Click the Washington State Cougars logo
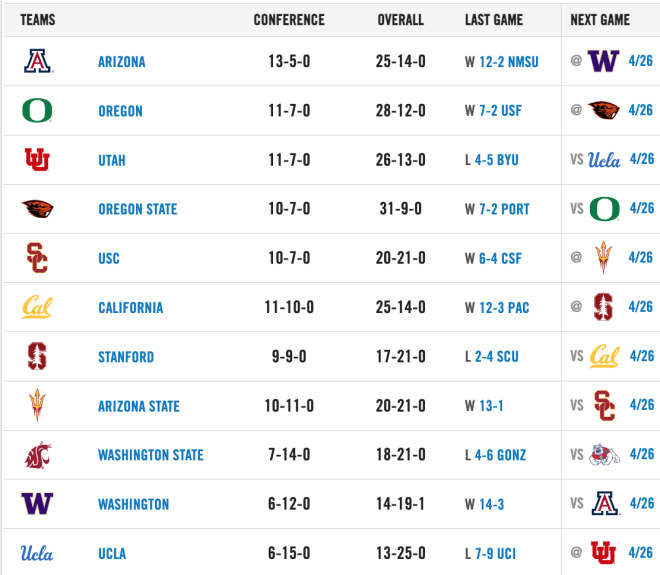 pyautogui.click(x=38, y=455)
